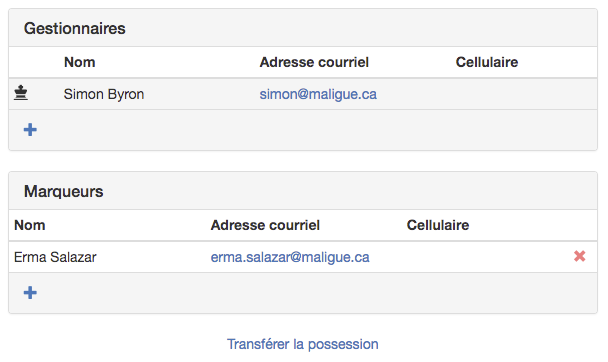Click the owner chess-king icon beside Simon Byron
The height and width of the screenshot is (362, 608).
coord(21,93)
